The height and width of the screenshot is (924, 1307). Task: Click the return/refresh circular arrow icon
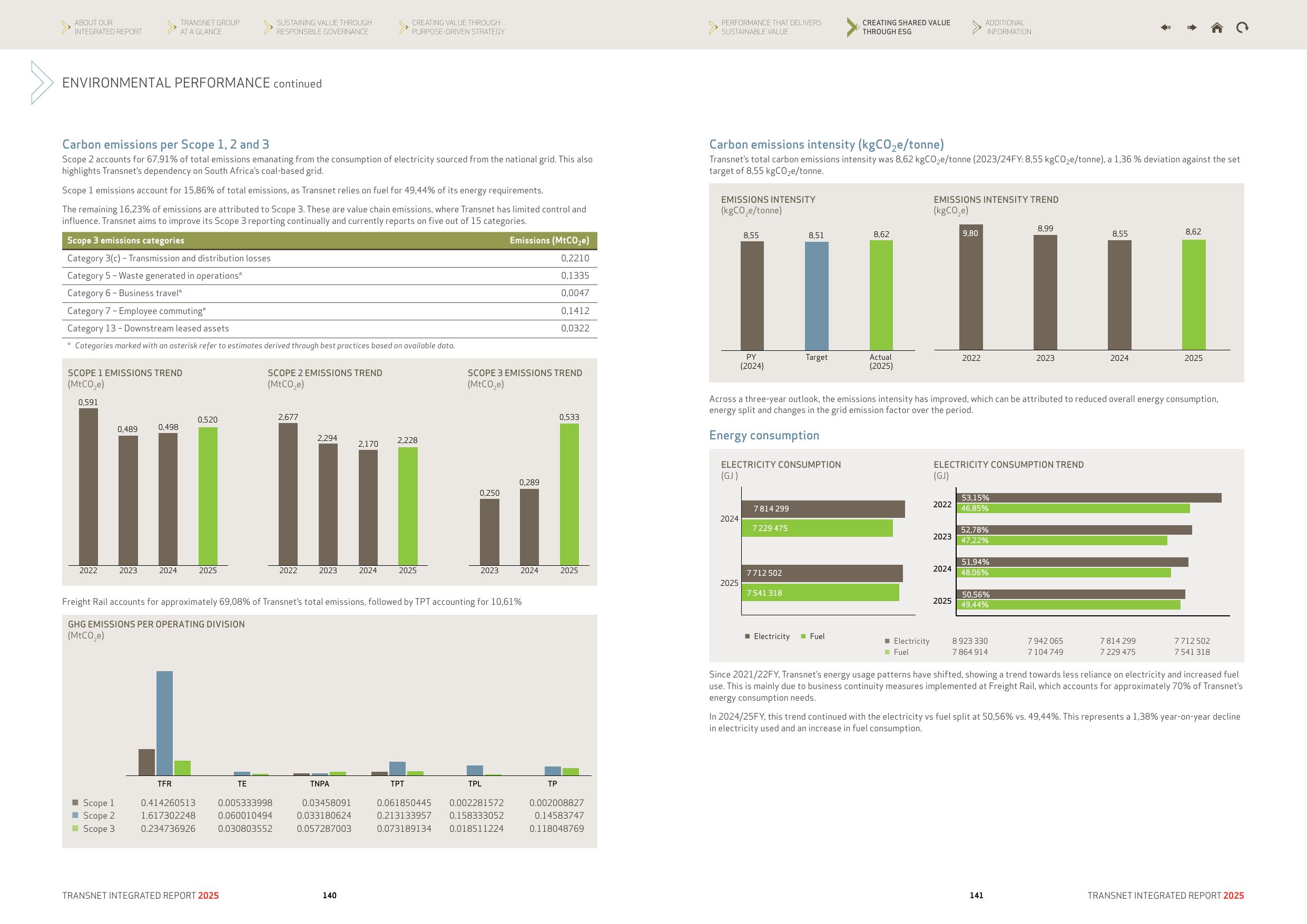coord(1242,27)
